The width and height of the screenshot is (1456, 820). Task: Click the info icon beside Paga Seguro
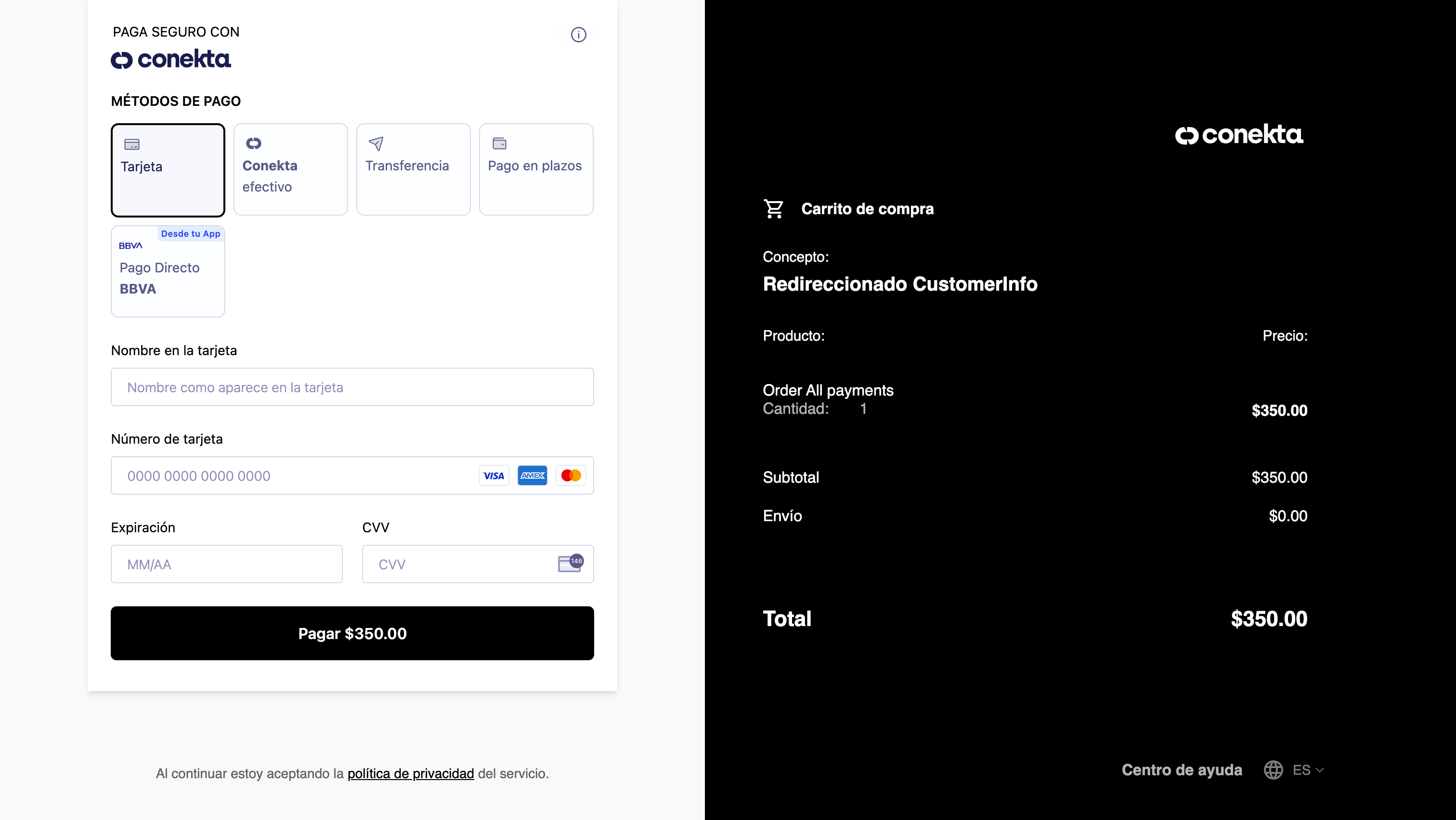578,35
